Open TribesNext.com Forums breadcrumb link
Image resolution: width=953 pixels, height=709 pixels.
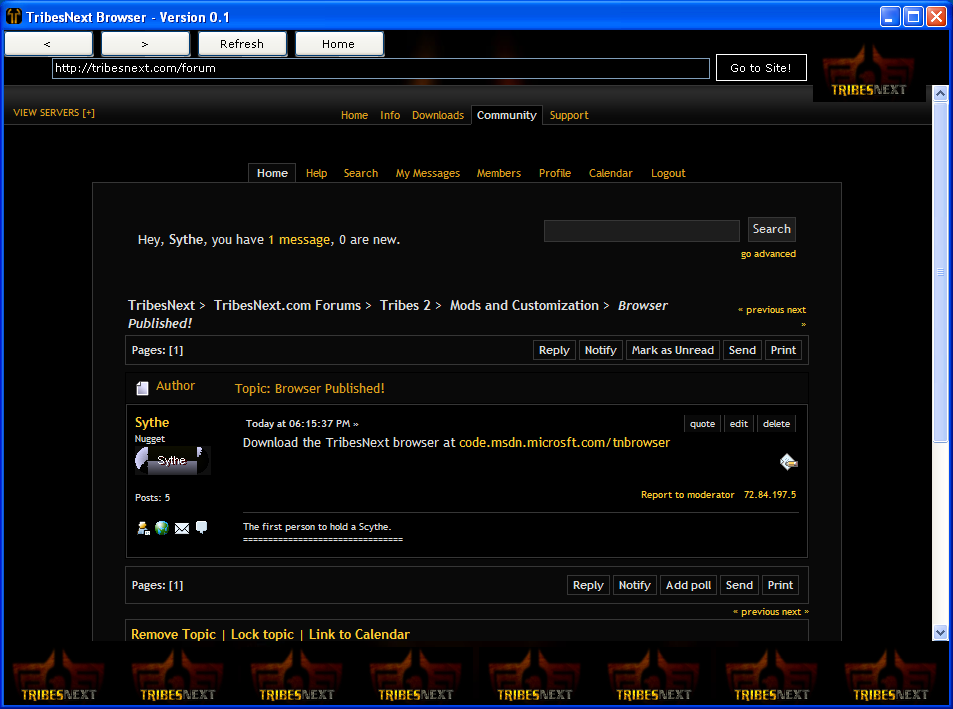[x=287, y=305]
